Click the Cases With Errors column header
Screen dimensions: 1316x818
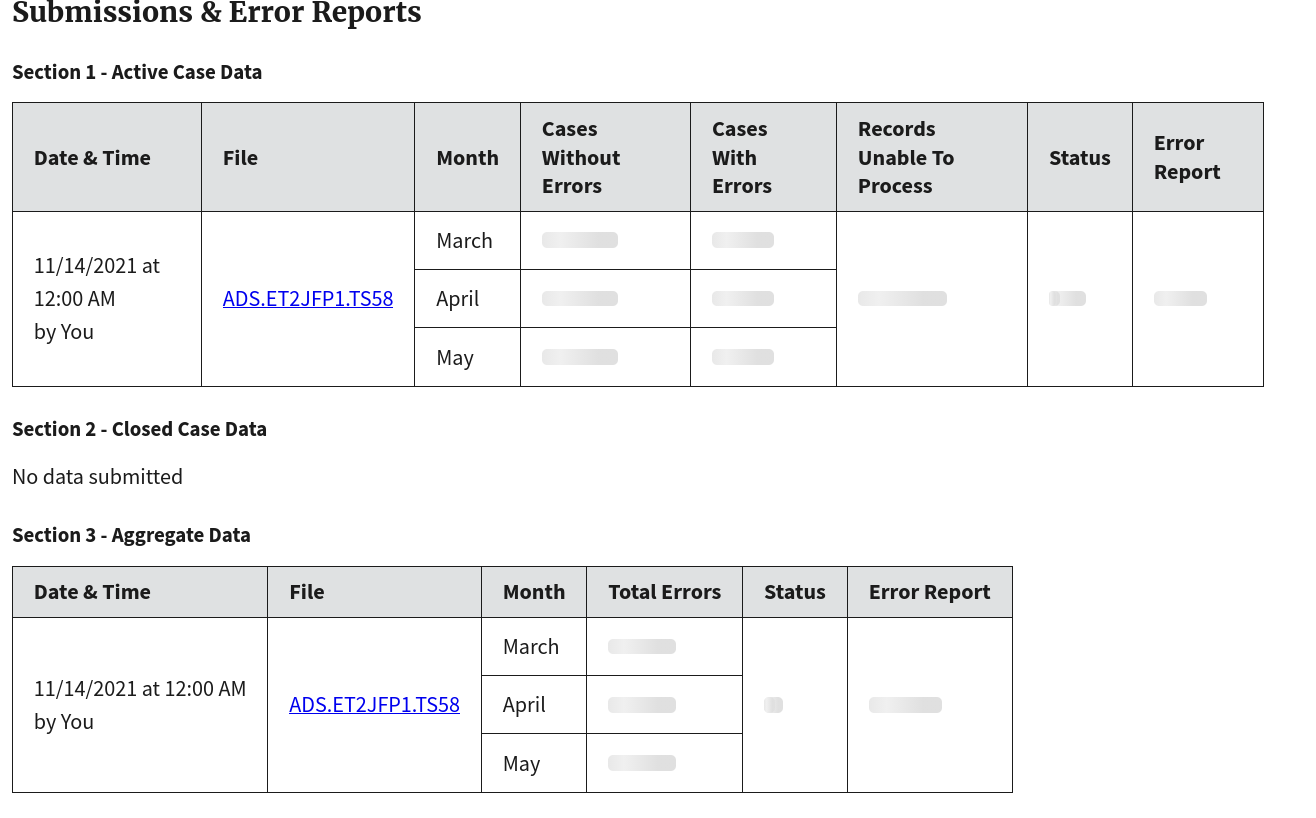tap(763, 157)
